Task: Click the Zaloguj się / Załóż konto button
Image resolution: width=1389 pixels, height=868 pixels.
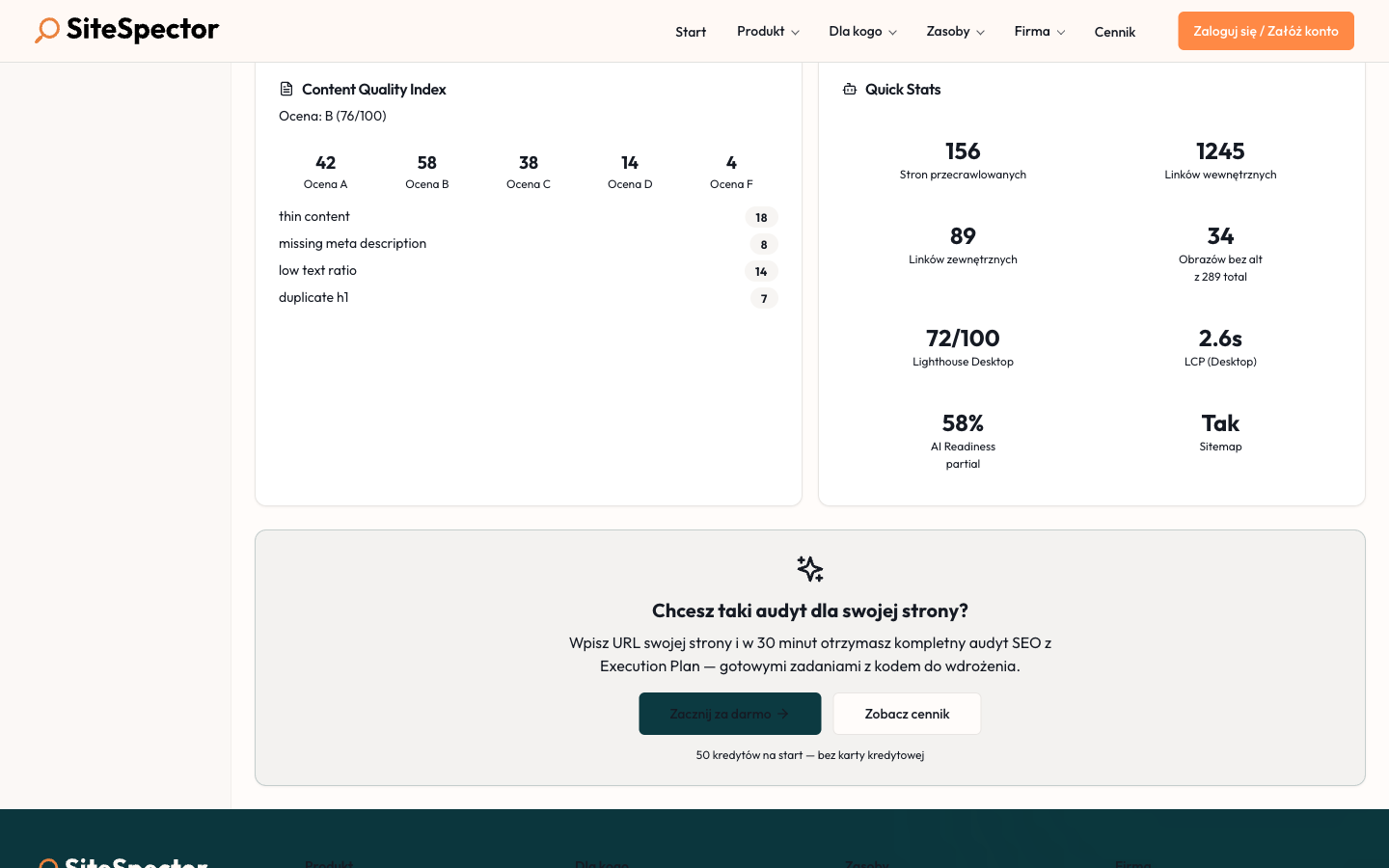Action: tap(1266, 30)
